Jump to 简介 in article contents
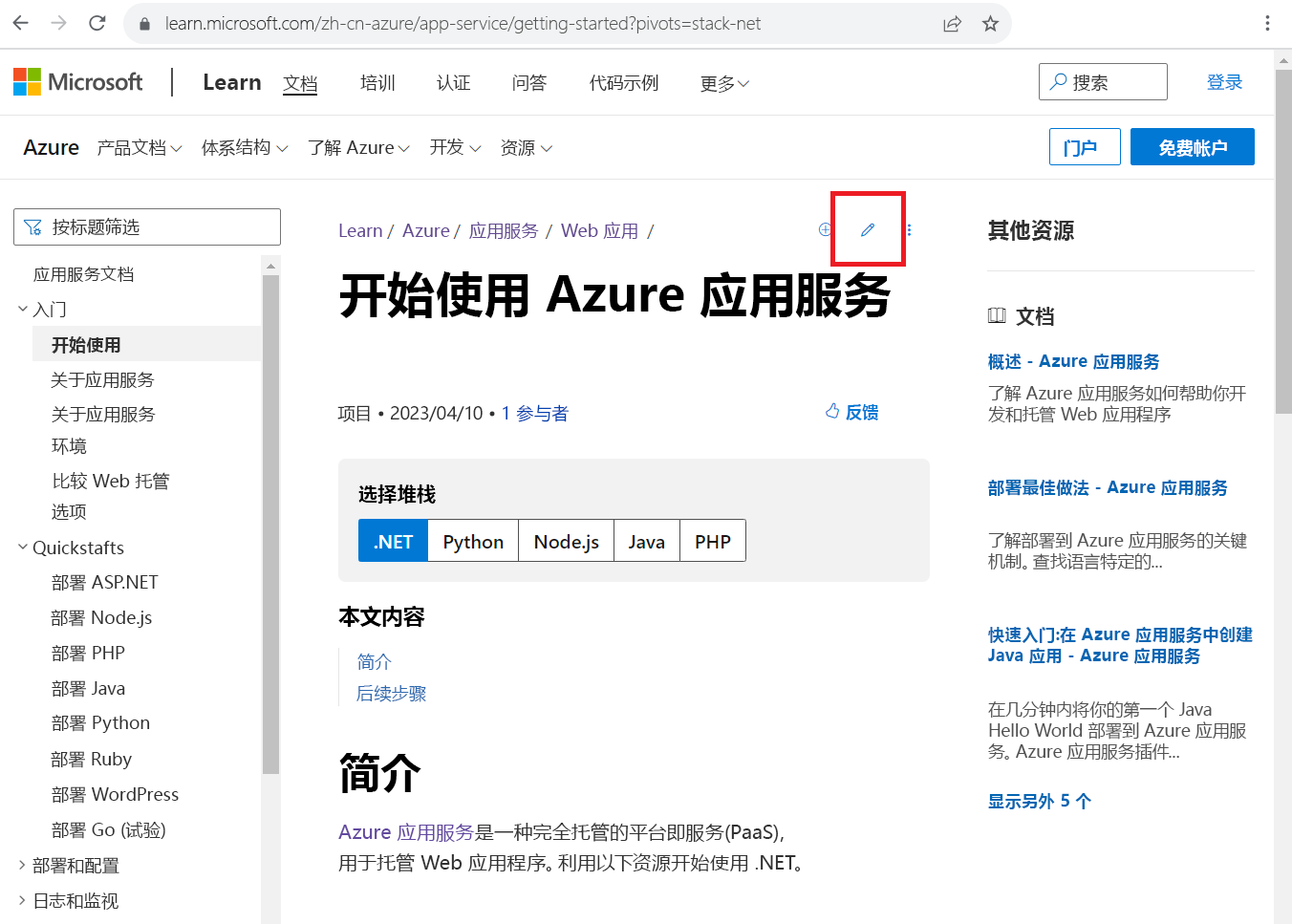Screen dimensions: 1292x924 point(375,662)
